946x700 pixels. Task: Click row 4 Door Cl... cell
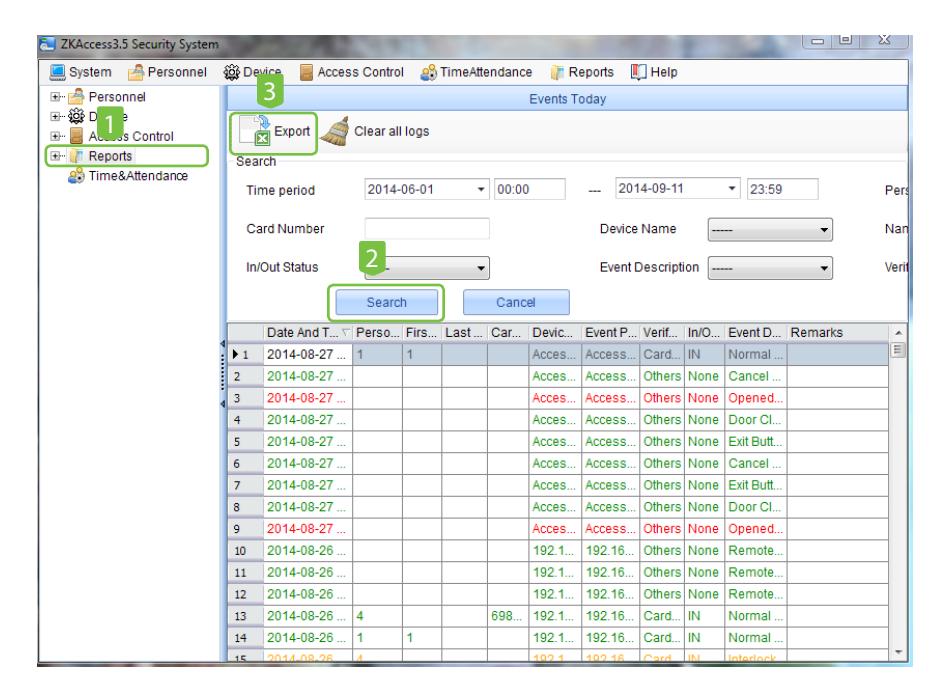click(755, 420)
